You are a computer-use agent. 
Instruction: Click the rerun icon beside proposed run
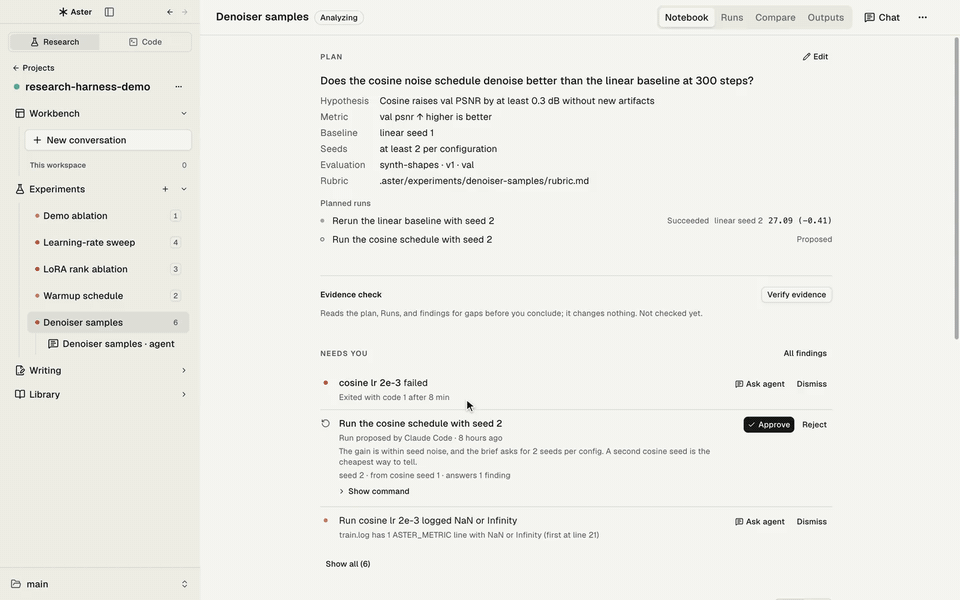click(325, 424)
